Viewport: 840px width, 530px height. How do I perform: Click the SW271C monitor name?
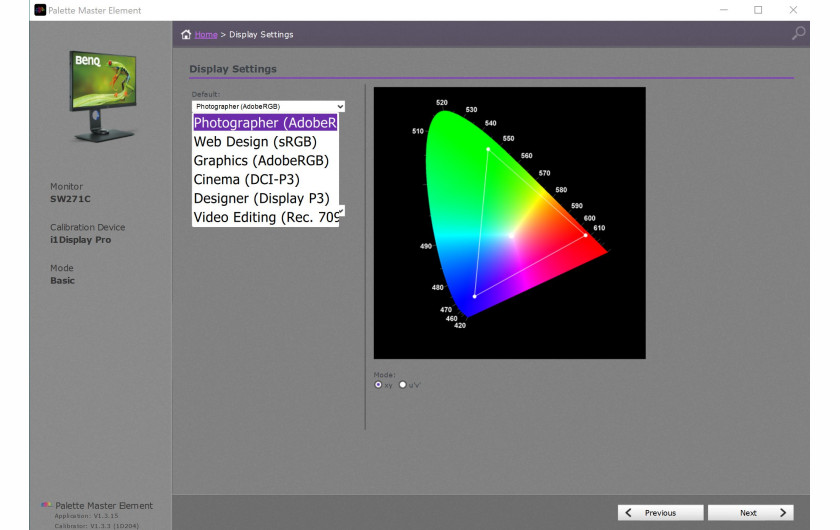pyautogui.click(x=70, y=199)
